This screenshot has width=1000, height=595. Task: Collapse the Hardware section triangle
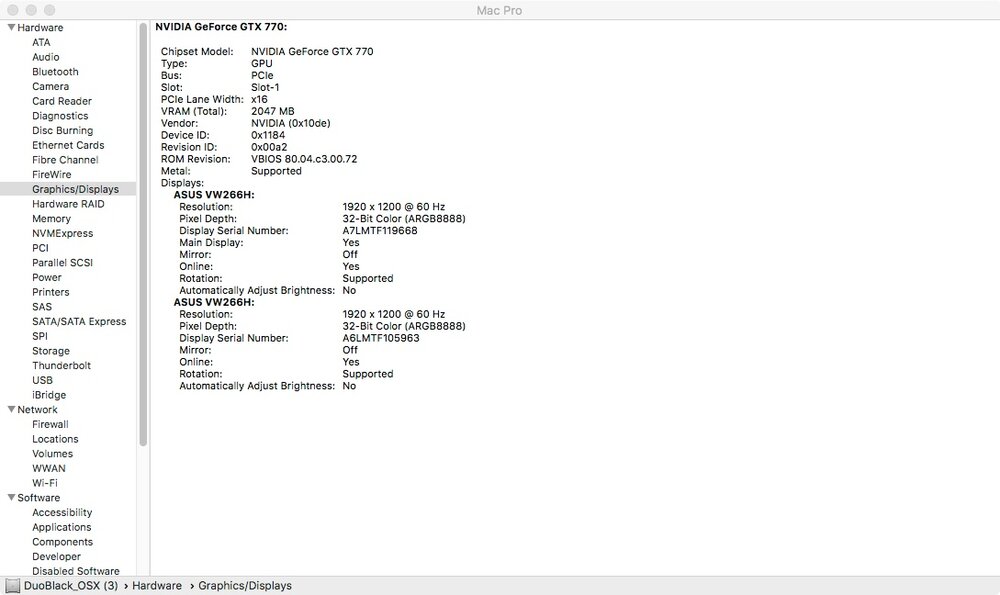coord(10,28)
